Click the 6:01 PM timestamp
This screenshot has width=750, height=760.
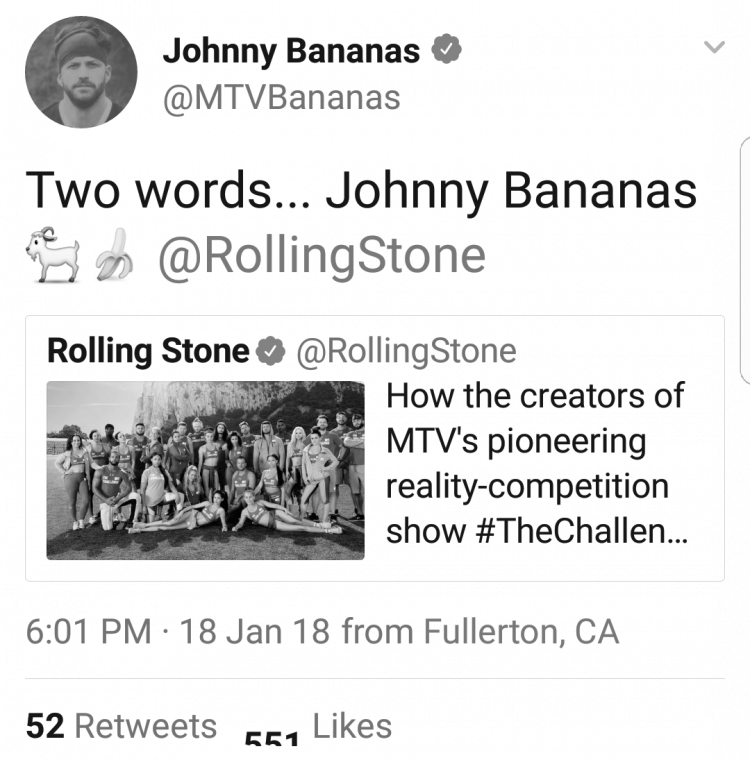[x=89, y=632]
